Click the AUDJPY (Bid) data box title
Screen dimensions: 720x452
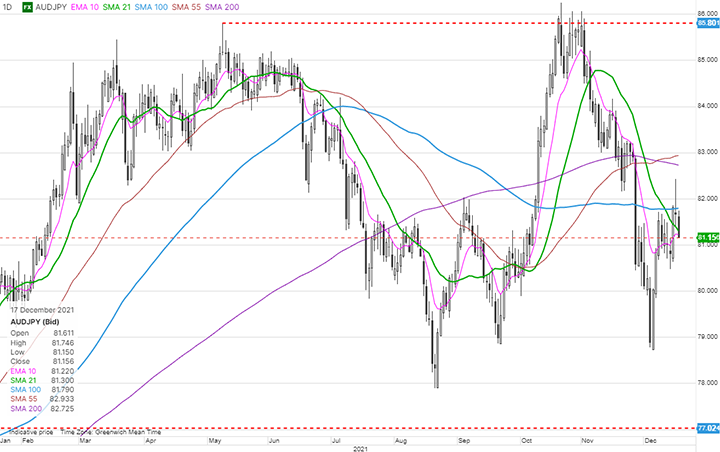coord(35,322)
